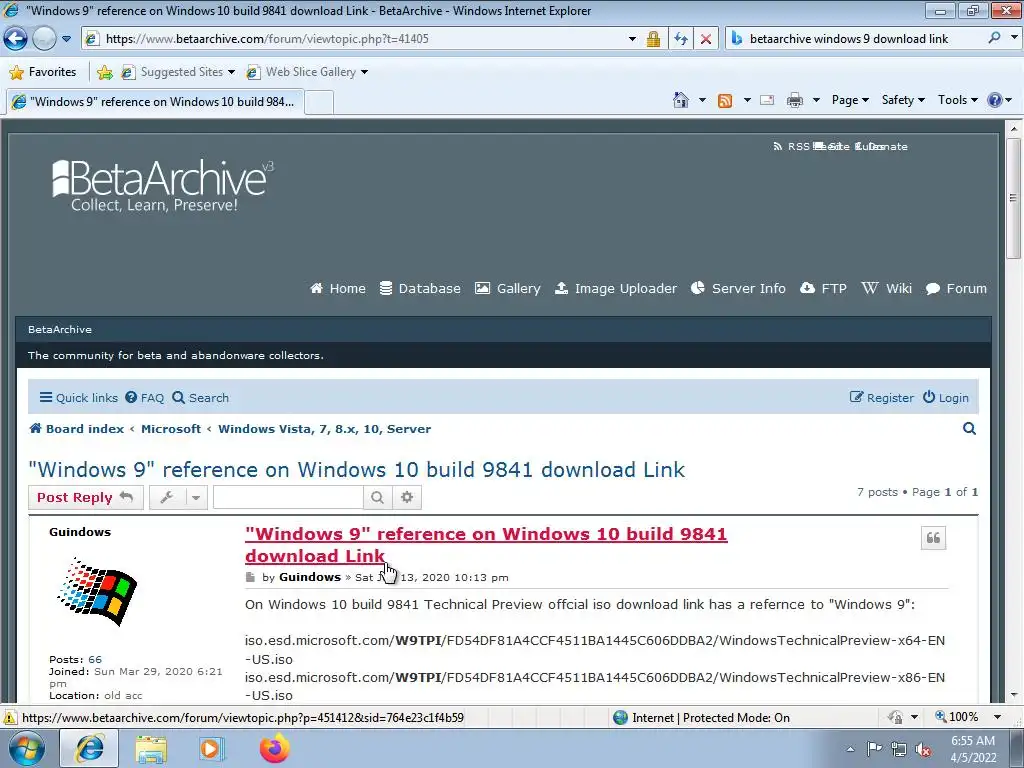Expand the Print dropdown arrow
This screenshot has width=1024, height=768.
(816, 101)
